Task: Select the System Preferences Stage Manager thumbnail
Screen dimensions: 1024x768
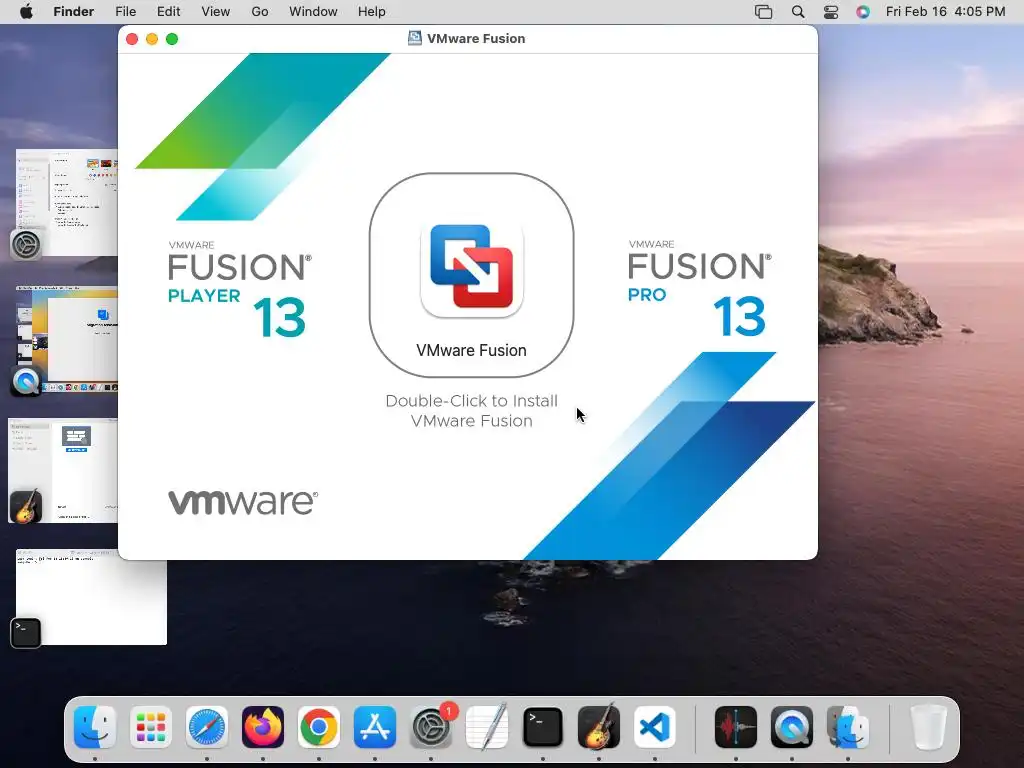Action: pyautogui.click(x=67, y=202)
